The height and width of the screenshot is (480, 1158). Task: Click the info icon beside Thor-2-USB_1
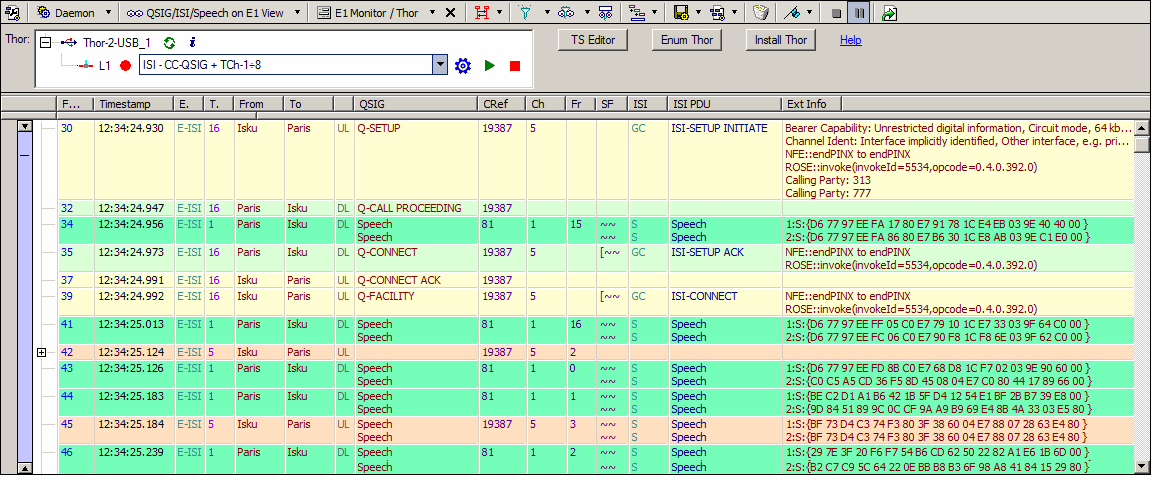coord(191,43)
